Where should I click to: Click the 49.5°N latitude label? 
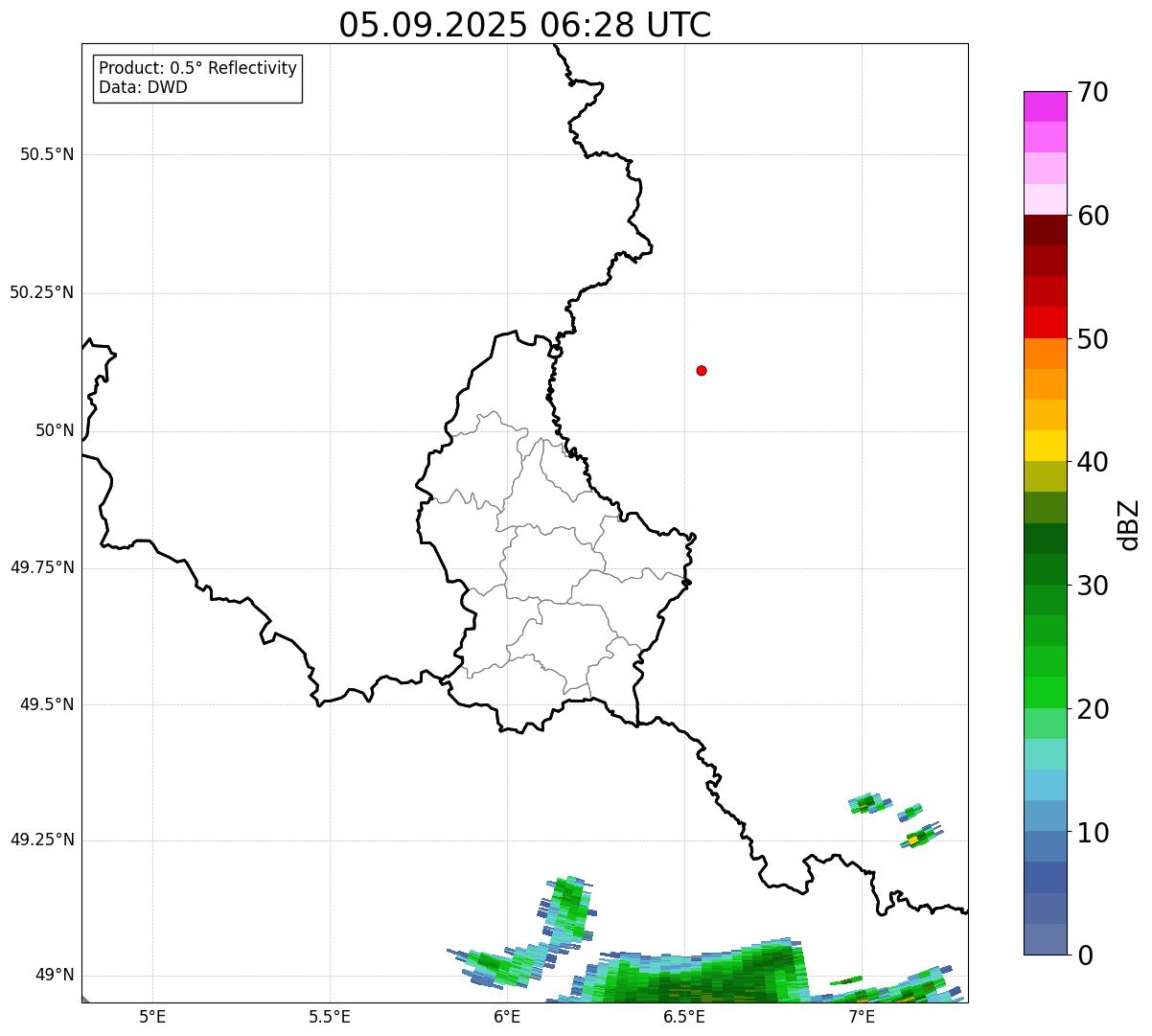47,704
